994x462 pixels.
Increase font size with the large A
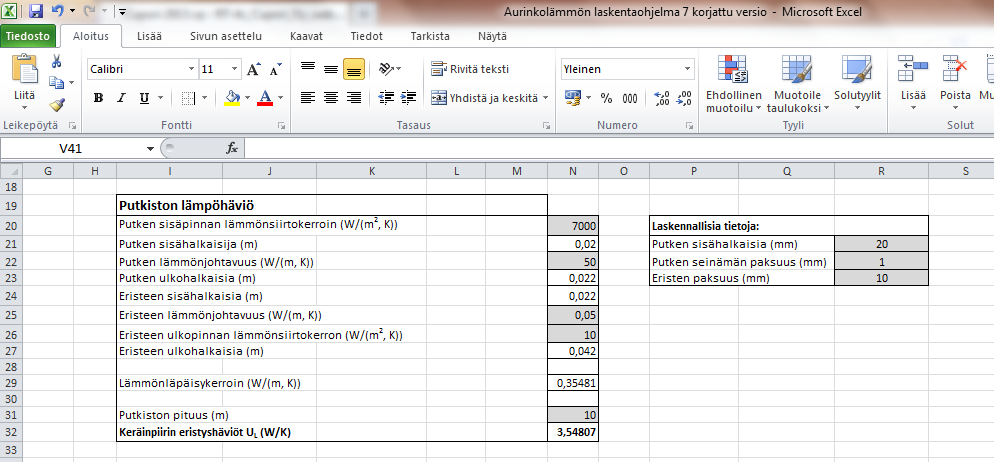click(x=254, y=69)
